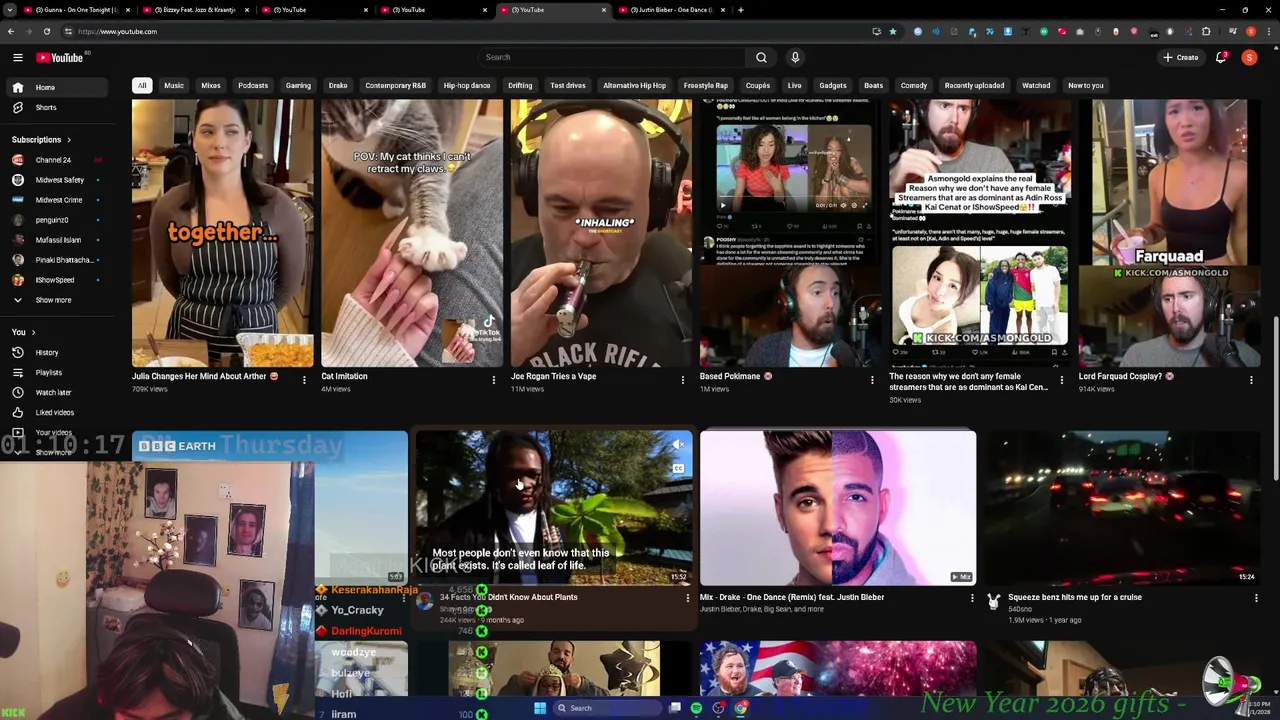
Task: Click the YouTube search input field
Action: tap(610, 57)
